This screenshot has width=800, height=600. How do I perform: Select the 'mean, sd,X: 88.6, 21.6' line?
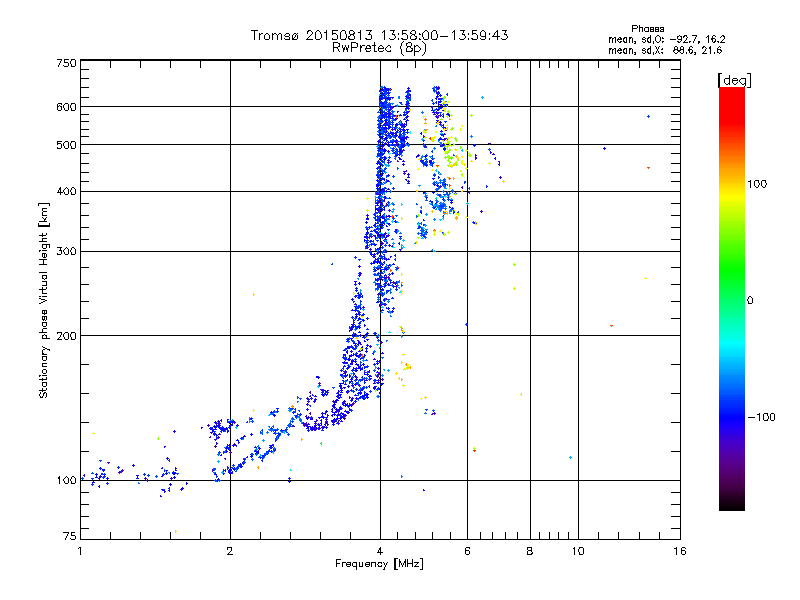[665, 50]
